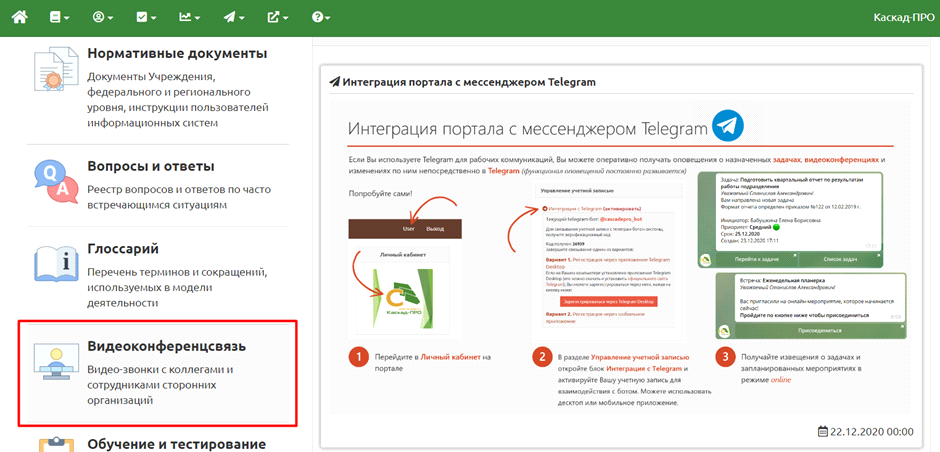940x452 pixels.
Task: Open Обучение и тестирование section
Action: tap(176, 444)
